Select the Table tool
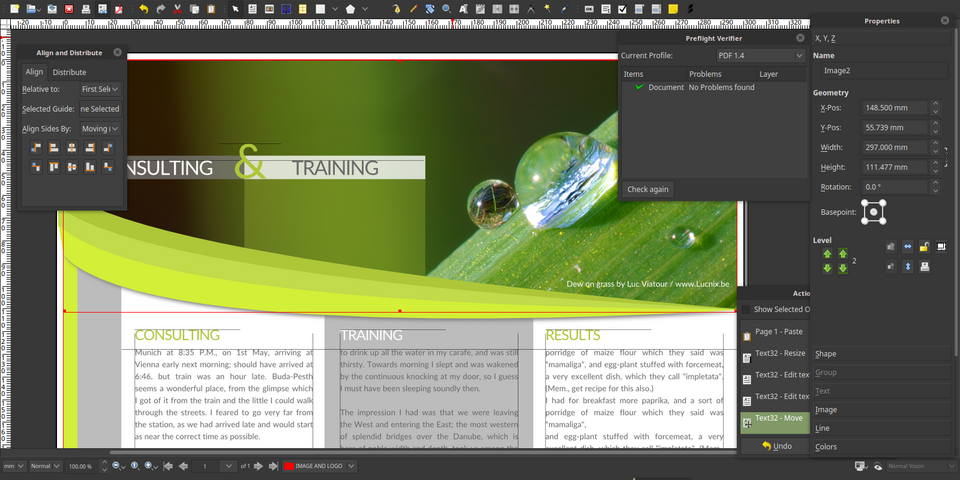 302,9
